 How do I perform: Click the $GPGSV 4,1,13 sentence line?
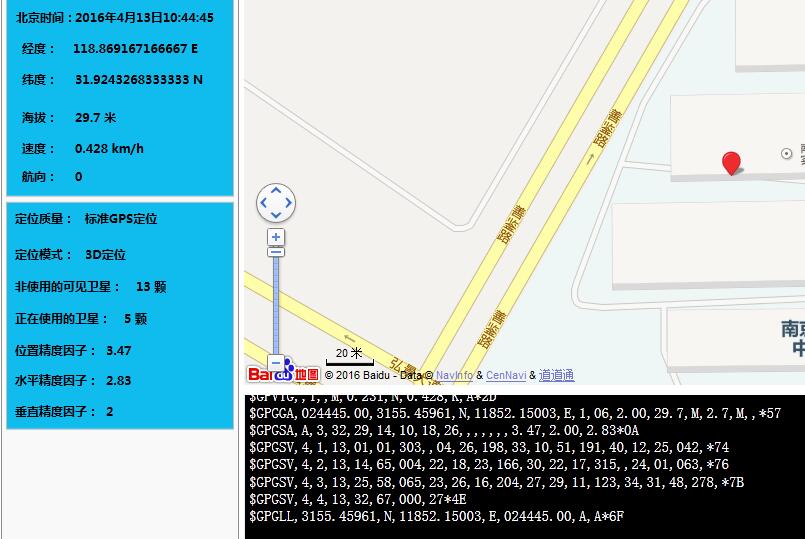click(x=489, y=447)
